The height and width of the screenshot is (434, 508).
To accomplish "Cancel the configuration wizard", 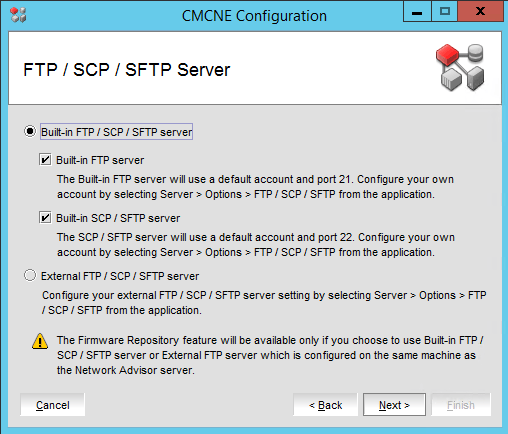I will click(x=53, y=405).
